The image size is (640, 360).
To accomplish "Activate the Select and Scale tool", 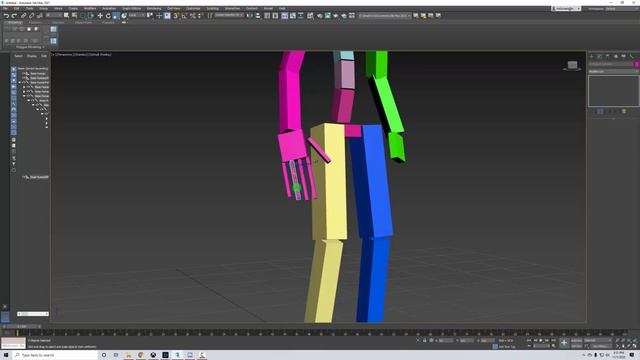I will (116, 16).
